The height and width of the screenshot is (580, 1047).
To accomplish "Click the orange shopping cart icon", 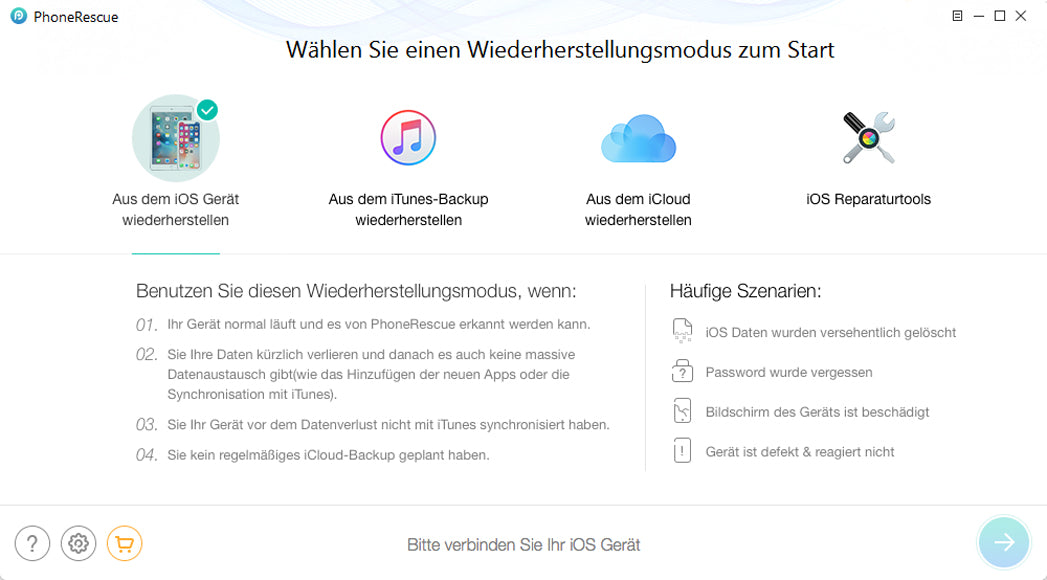I will [x=124, y=543].
